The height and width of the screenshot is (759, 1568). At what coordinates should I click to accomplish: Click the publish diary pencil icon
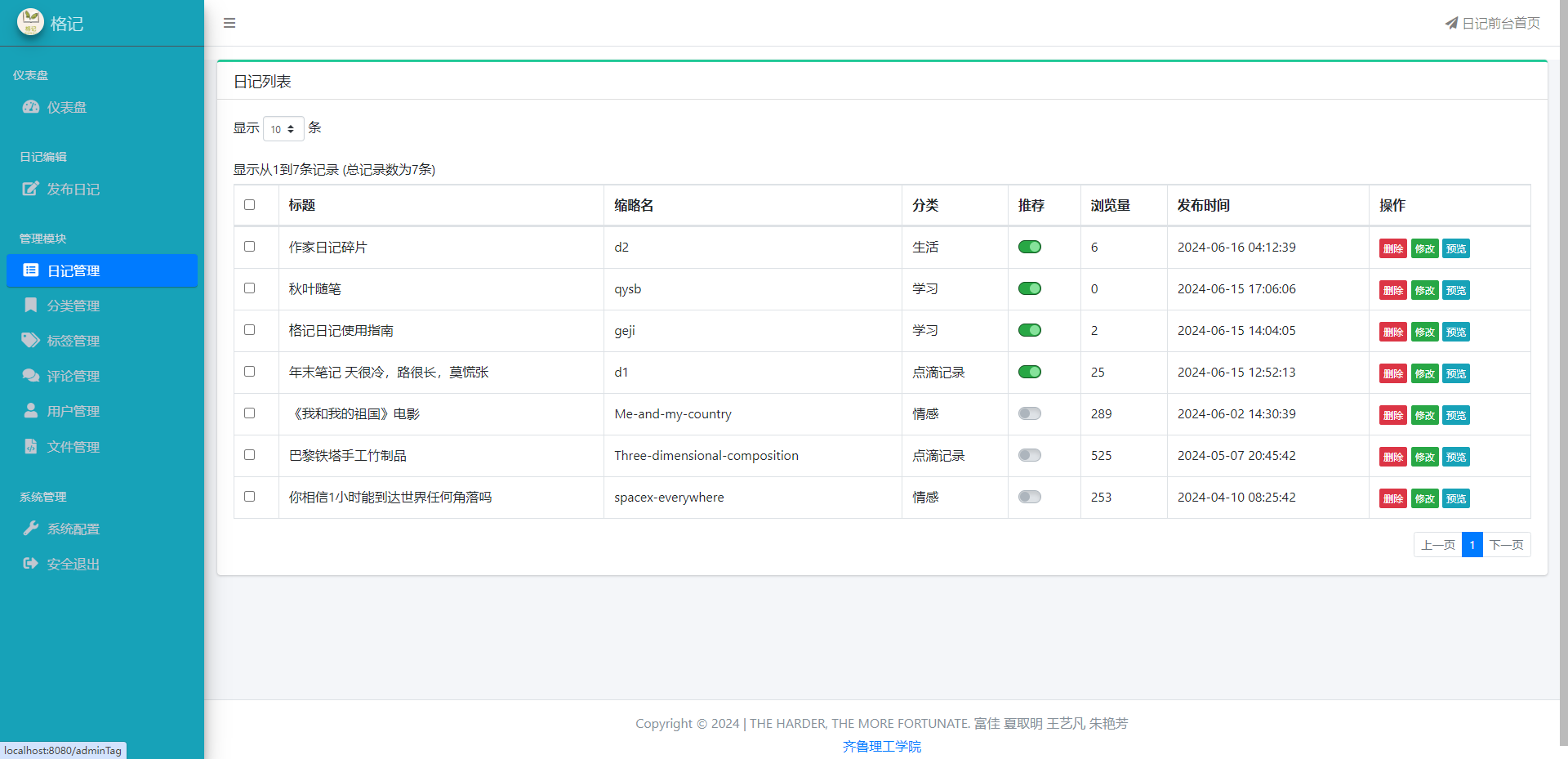pos(31,189)
